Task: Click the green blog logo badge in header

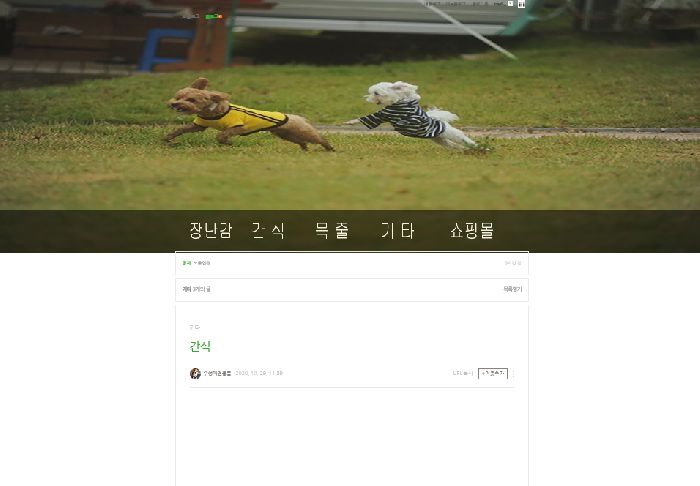Action: pos(214,17)
